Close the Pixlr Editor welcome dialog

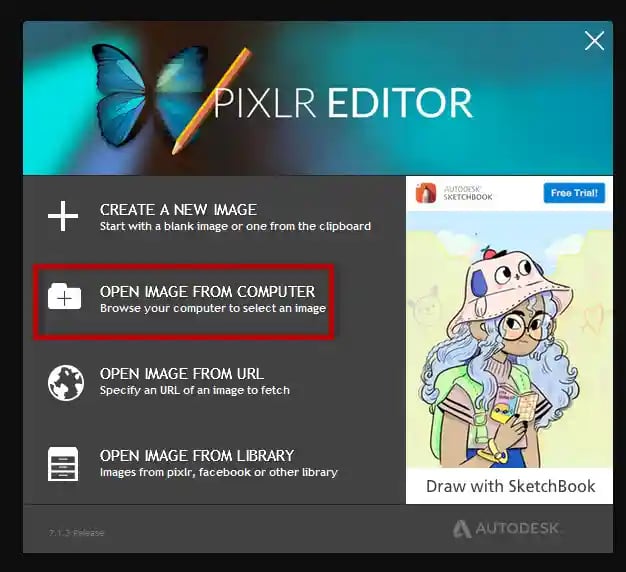[x=594, y=41]
